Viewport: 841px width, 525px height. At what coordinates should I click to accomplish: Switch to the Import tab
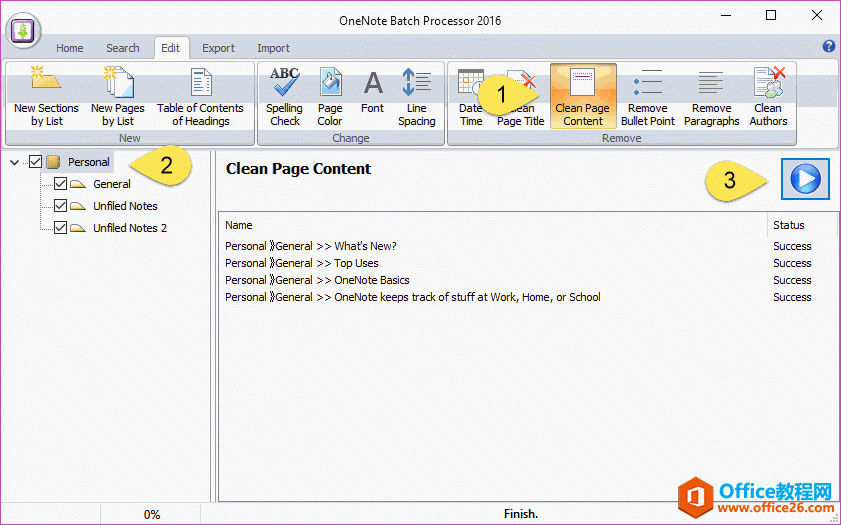pyautogui.click(x=273, y=48)
